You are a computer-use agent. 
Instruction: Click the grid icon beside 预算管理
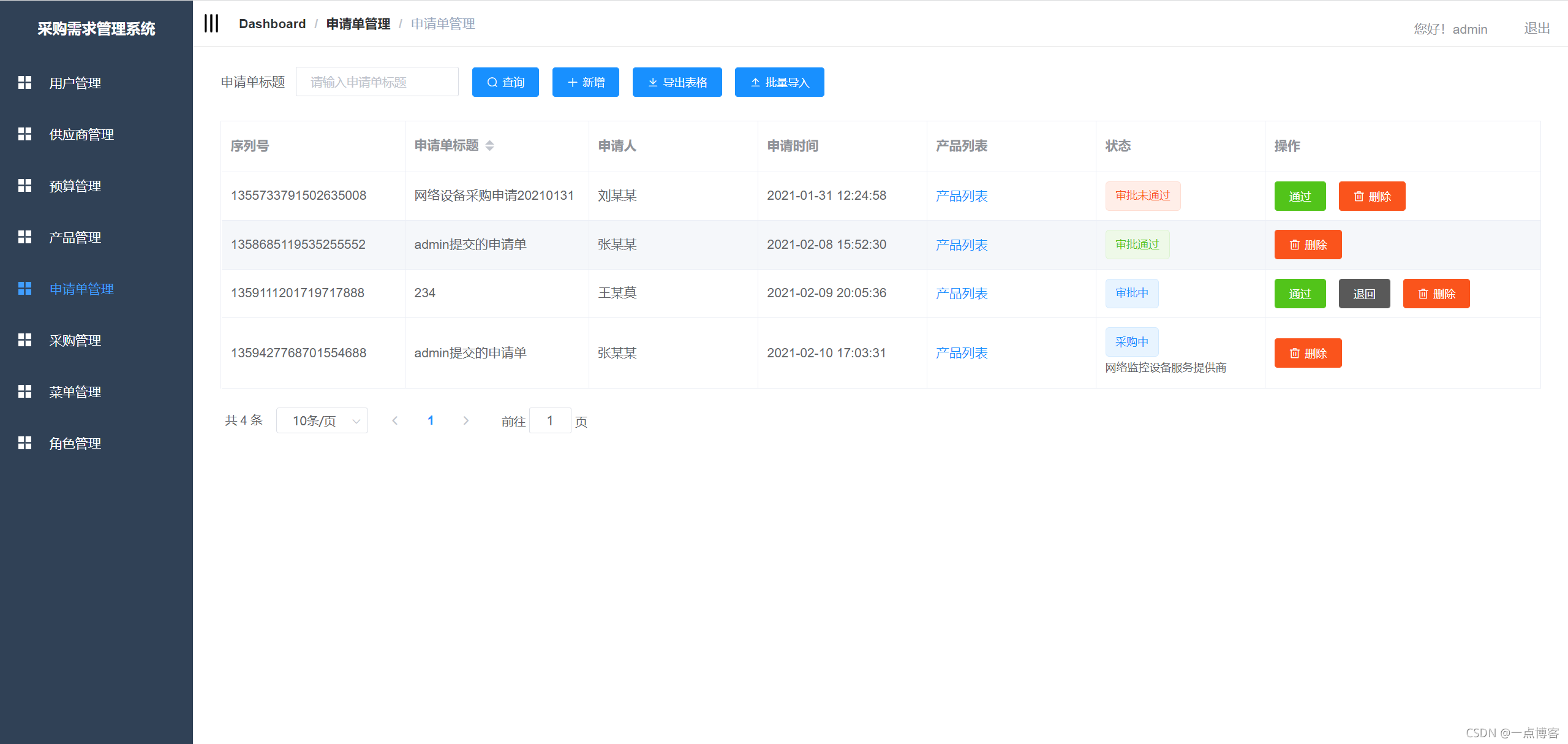[25, 186]
